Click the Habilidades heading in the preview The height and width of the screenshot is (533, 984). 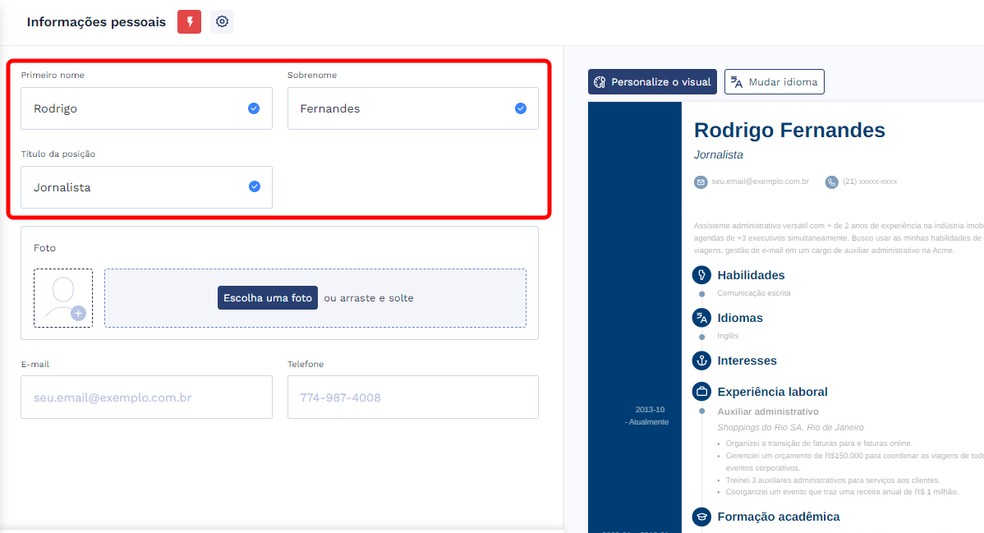coord(751,275)
